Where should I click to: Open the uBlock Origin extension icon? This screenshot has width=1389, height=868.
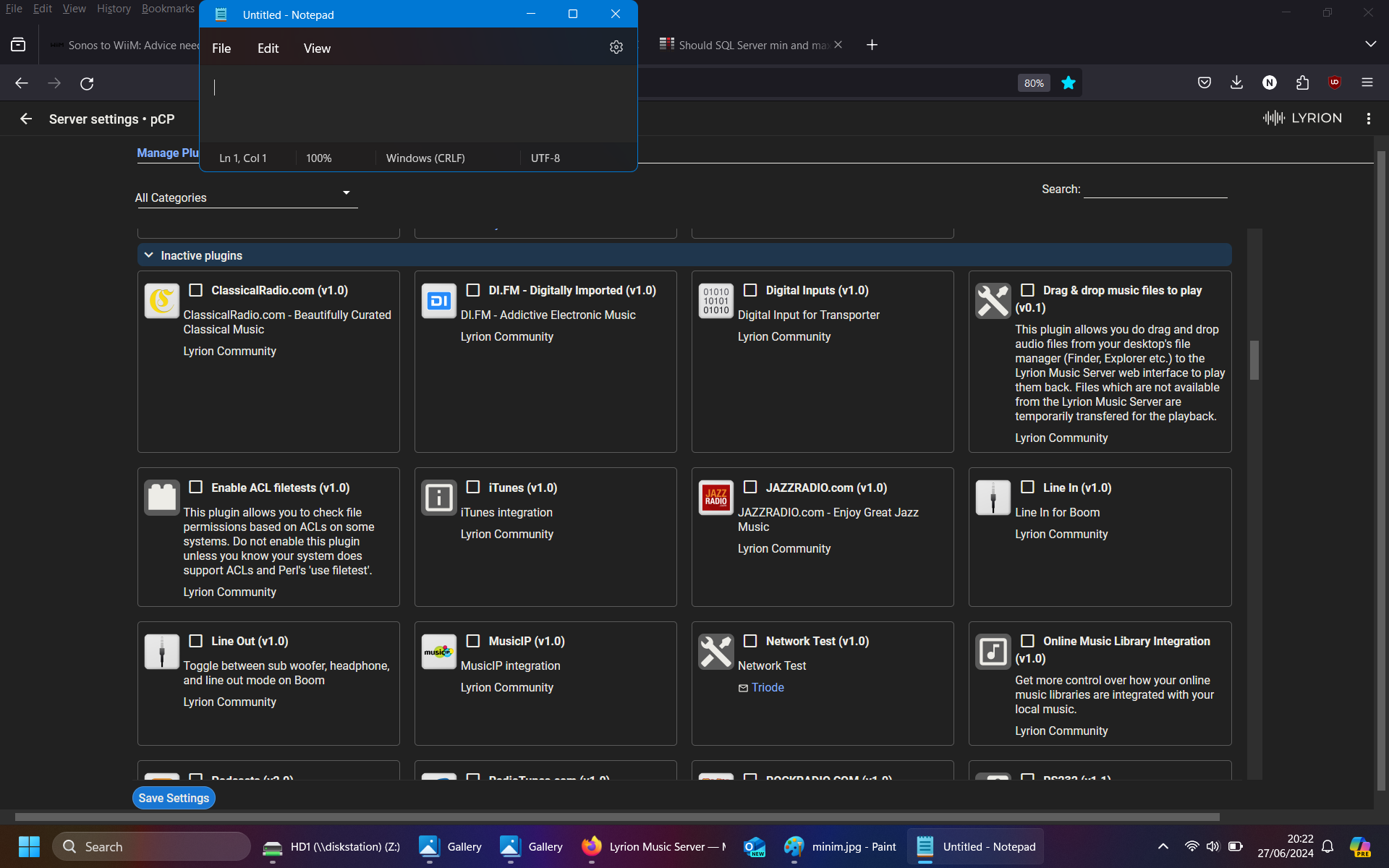click(1335, 82)
